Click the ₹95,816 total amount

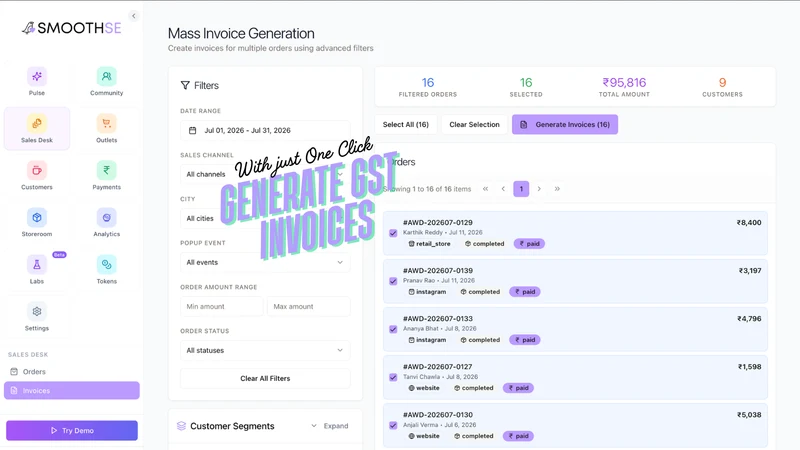624,83
